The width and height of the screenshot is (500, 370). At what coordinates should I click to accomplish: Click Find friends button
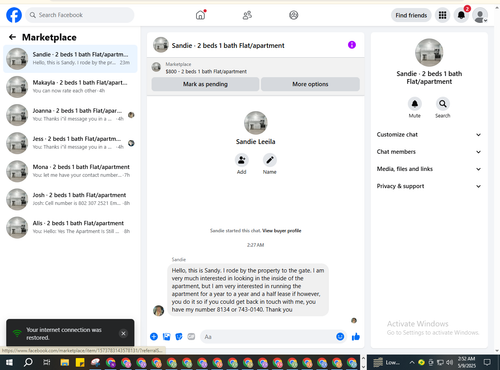point(411,15)
